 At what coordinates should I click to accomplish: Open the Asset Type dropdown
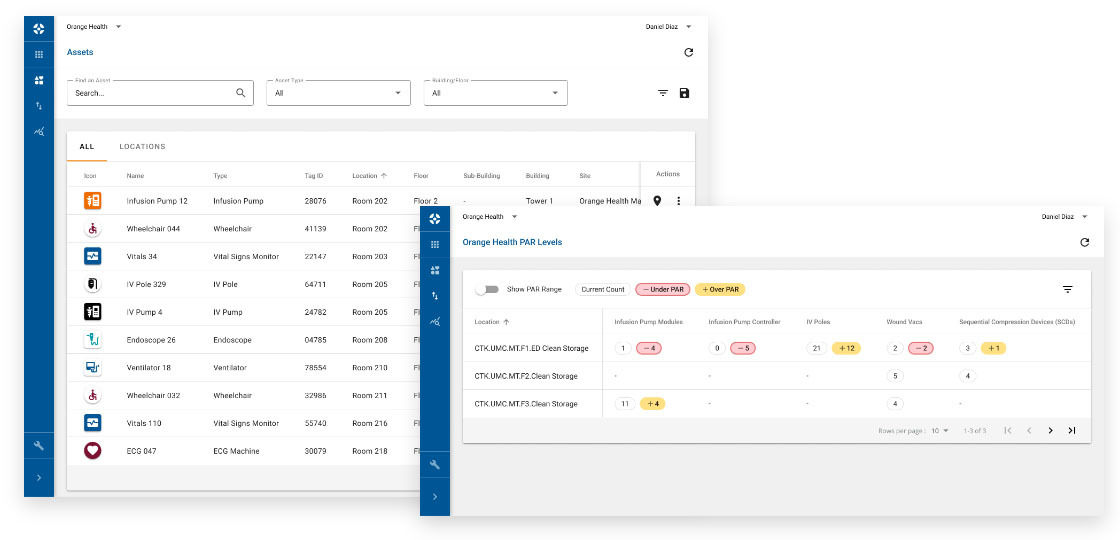coord(339,93)
